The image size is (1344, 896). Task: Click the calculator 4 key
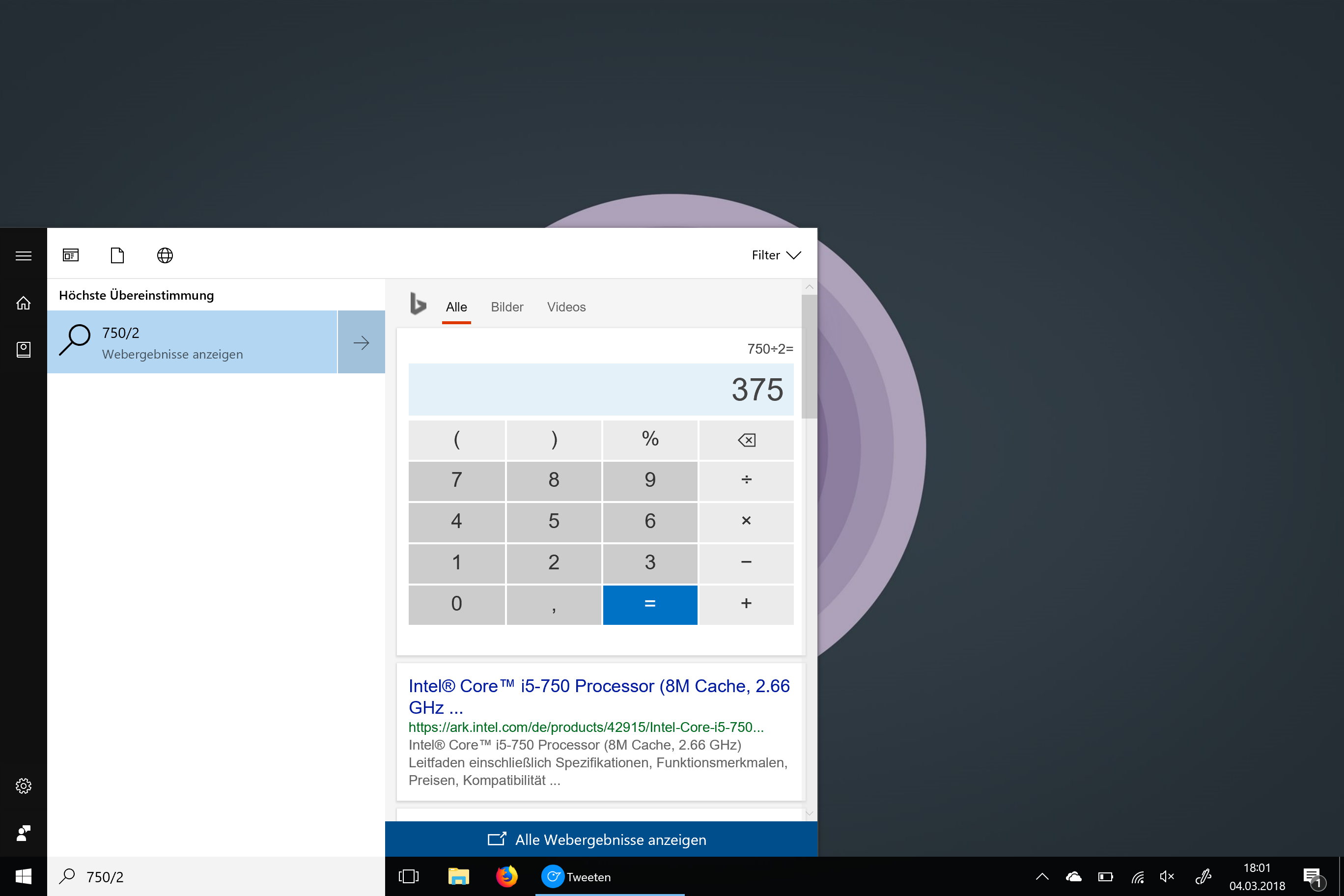(x=456, y=522)
